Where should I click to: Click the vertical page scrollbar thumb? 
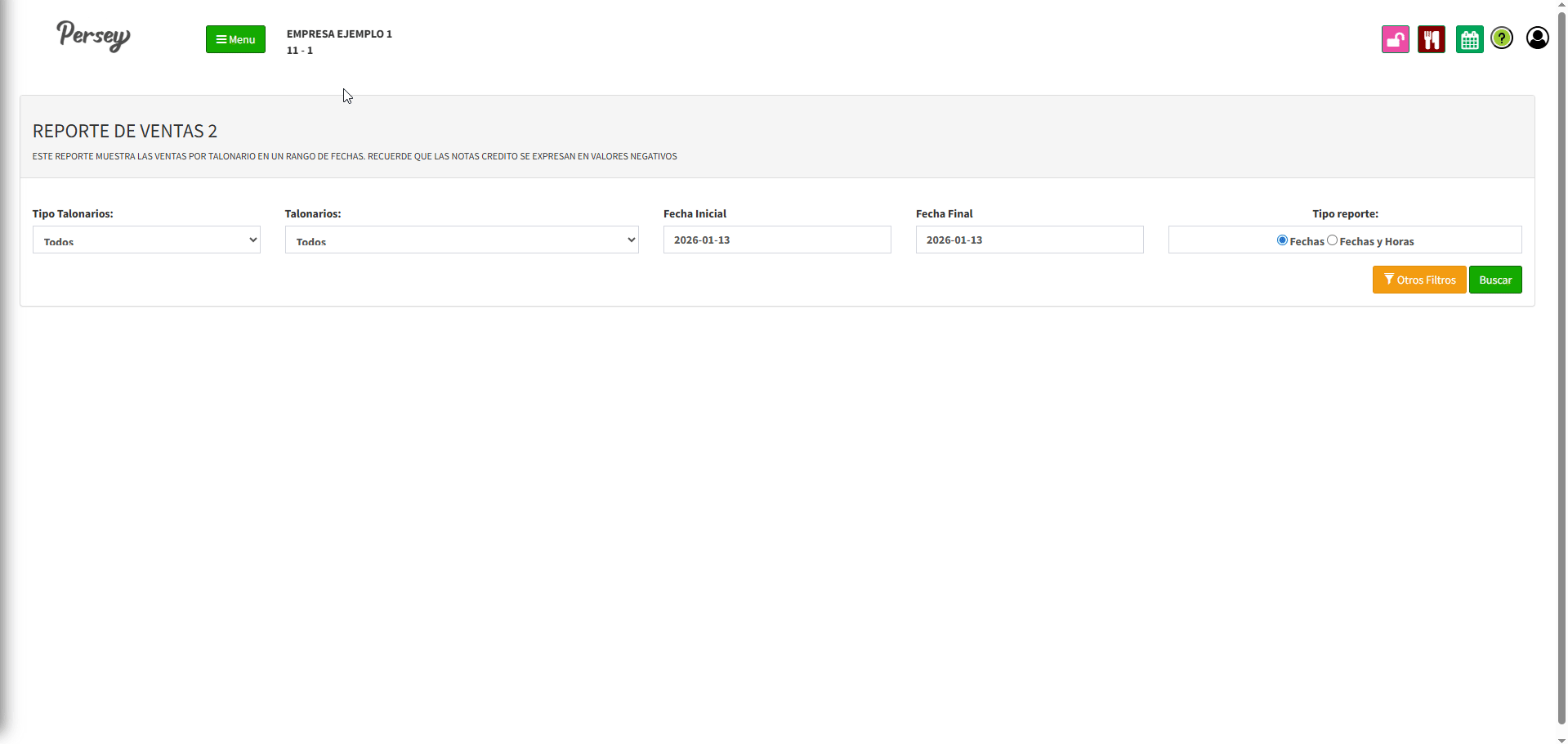pyautogui.click(x=1561, y=368)
